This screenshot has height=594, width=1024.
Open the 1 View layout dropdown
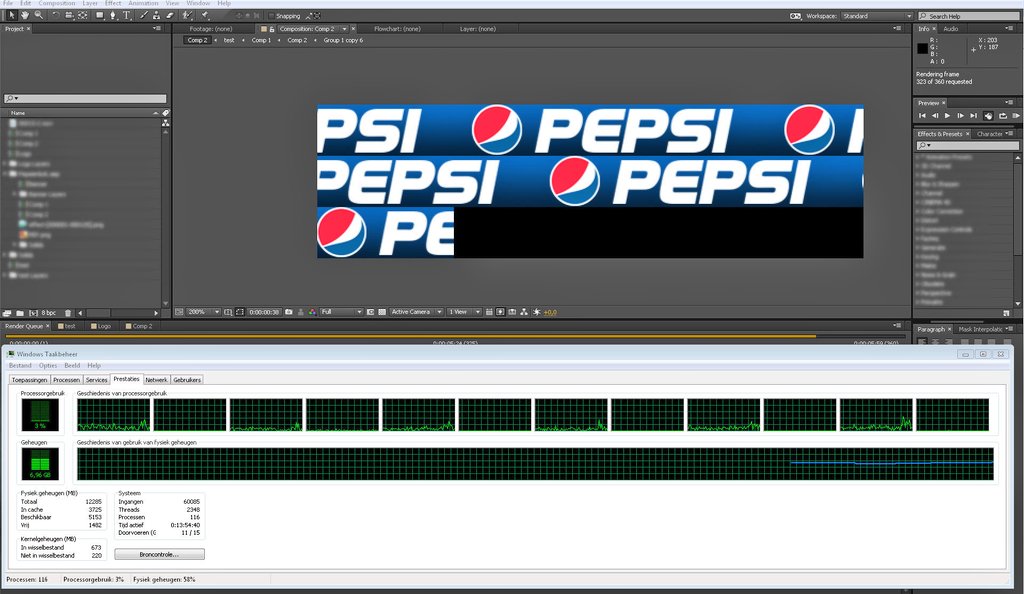tap(464, 312)
